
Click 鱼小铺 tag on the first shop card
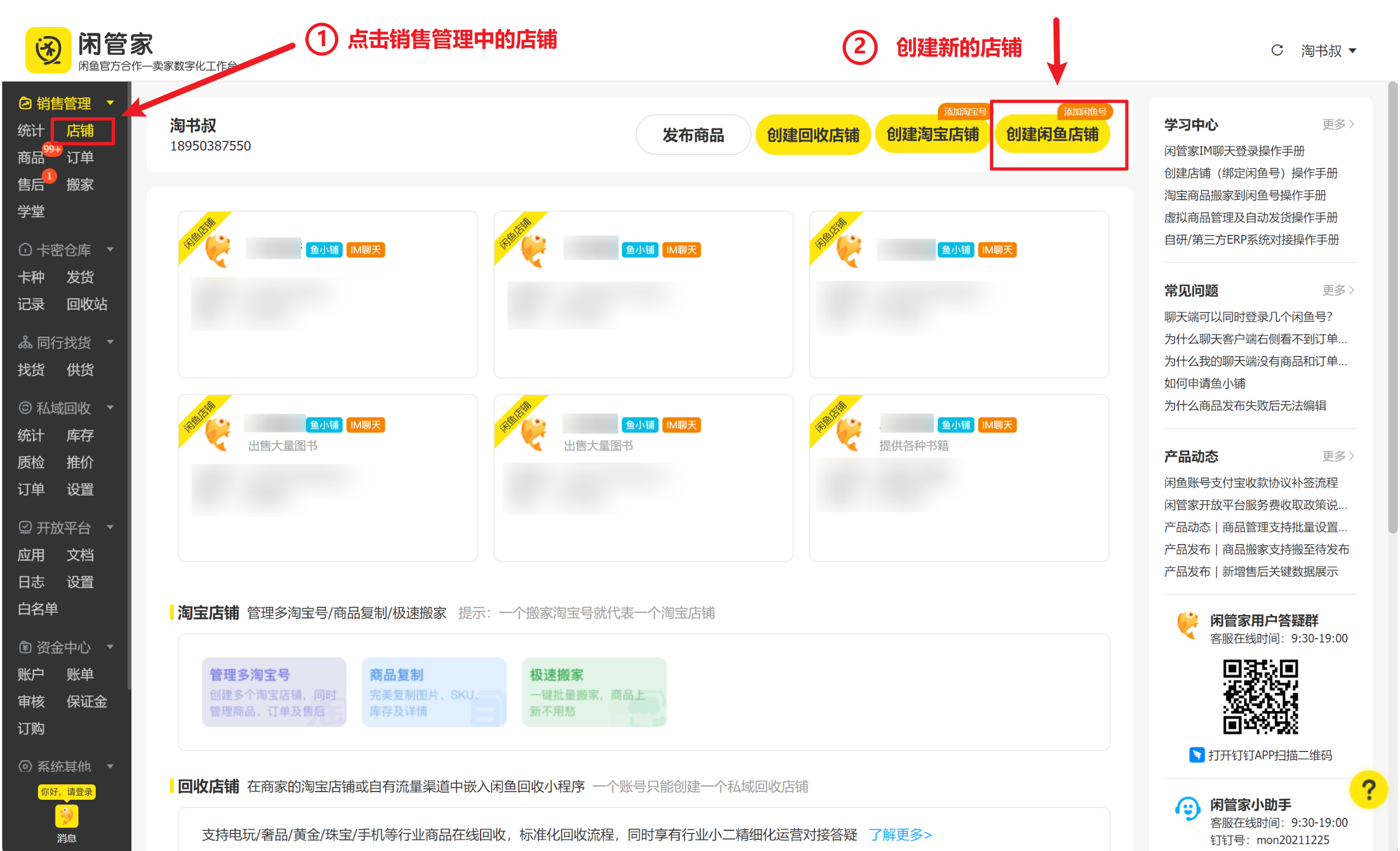324,250
